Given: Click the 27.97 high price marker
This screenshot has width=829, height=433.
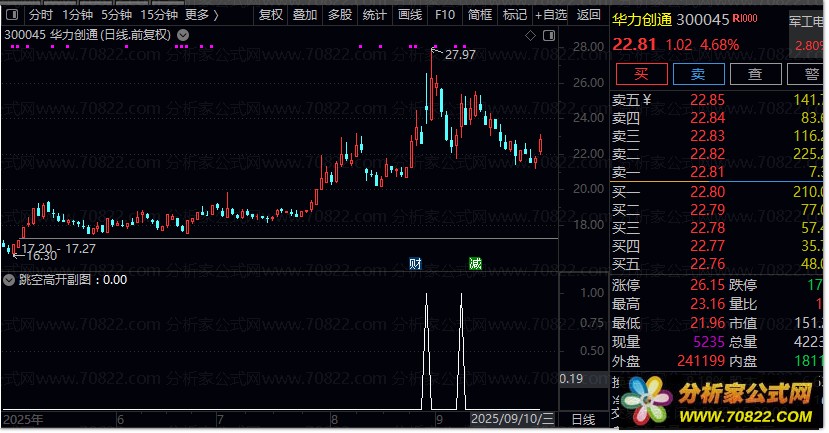Looking at the screenshot, I should (460, 54).
